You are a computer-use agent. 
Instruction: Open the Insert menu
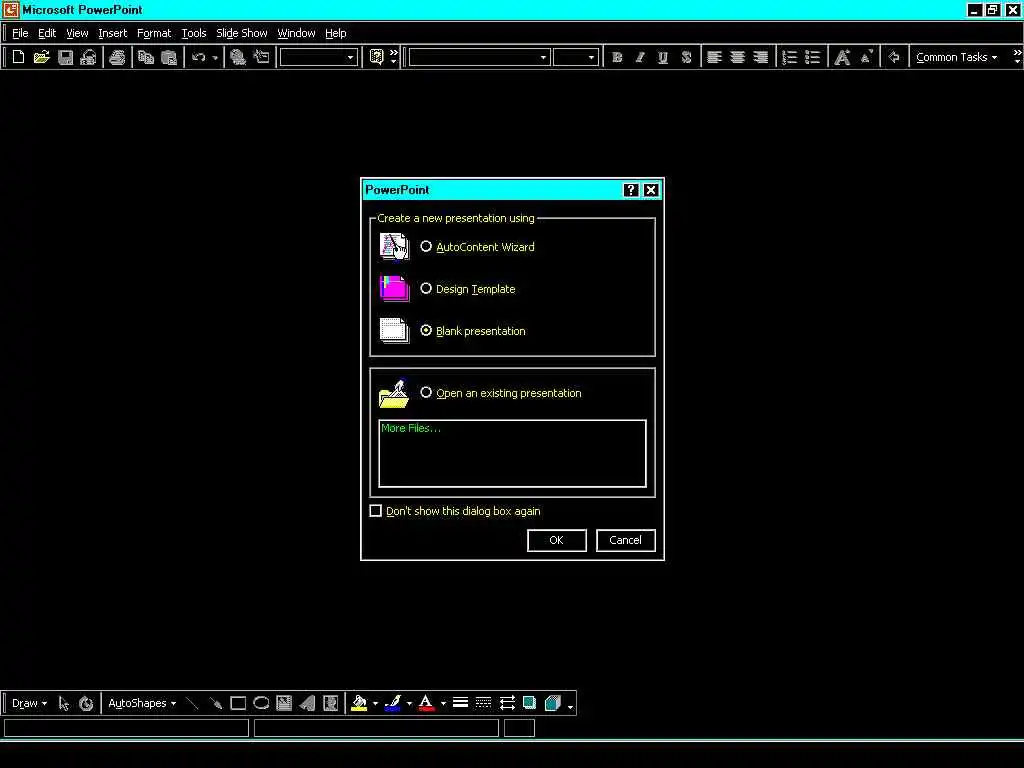(112, 33)
